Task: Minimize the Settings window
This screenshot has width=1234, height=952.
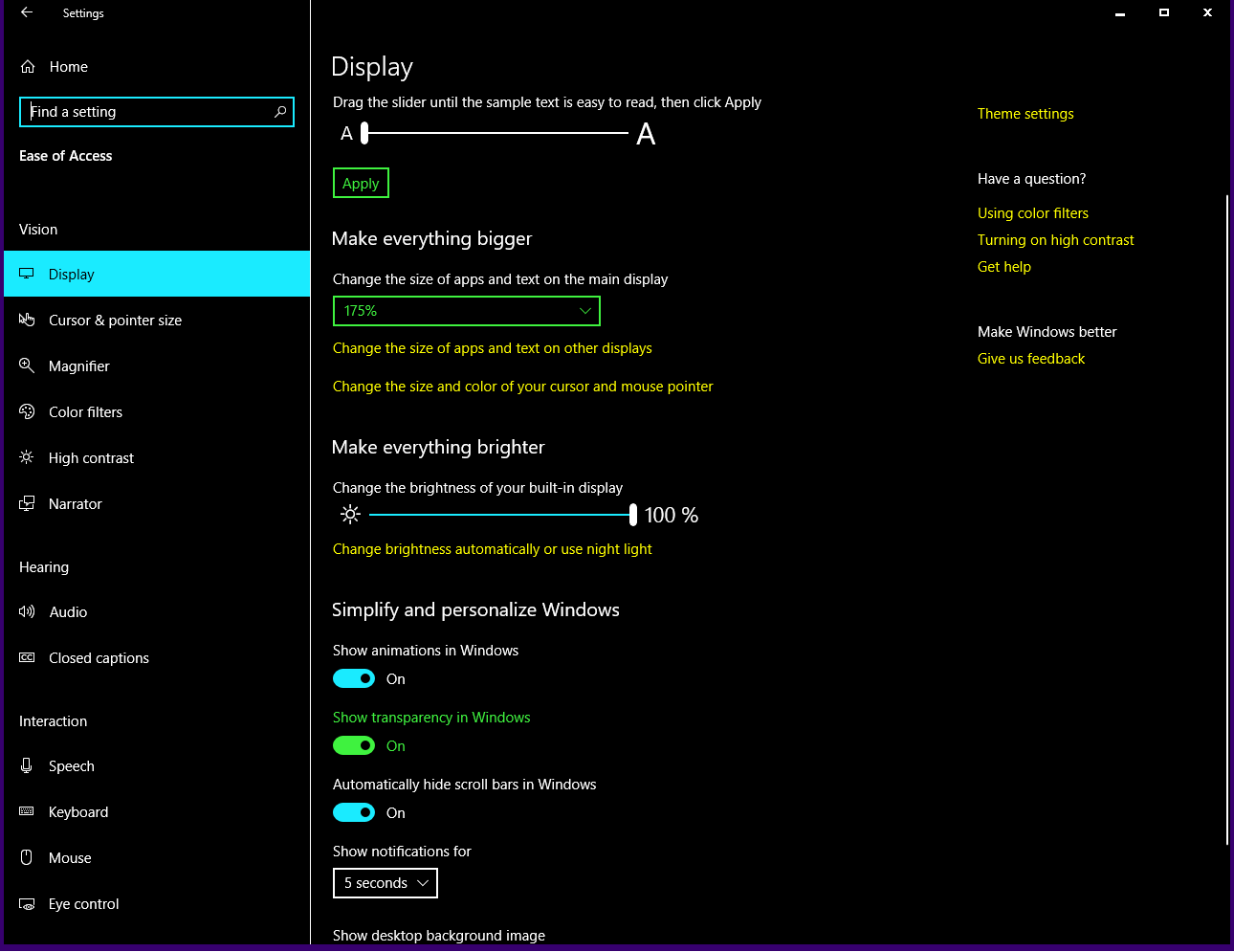Action: click(1120, 12)
